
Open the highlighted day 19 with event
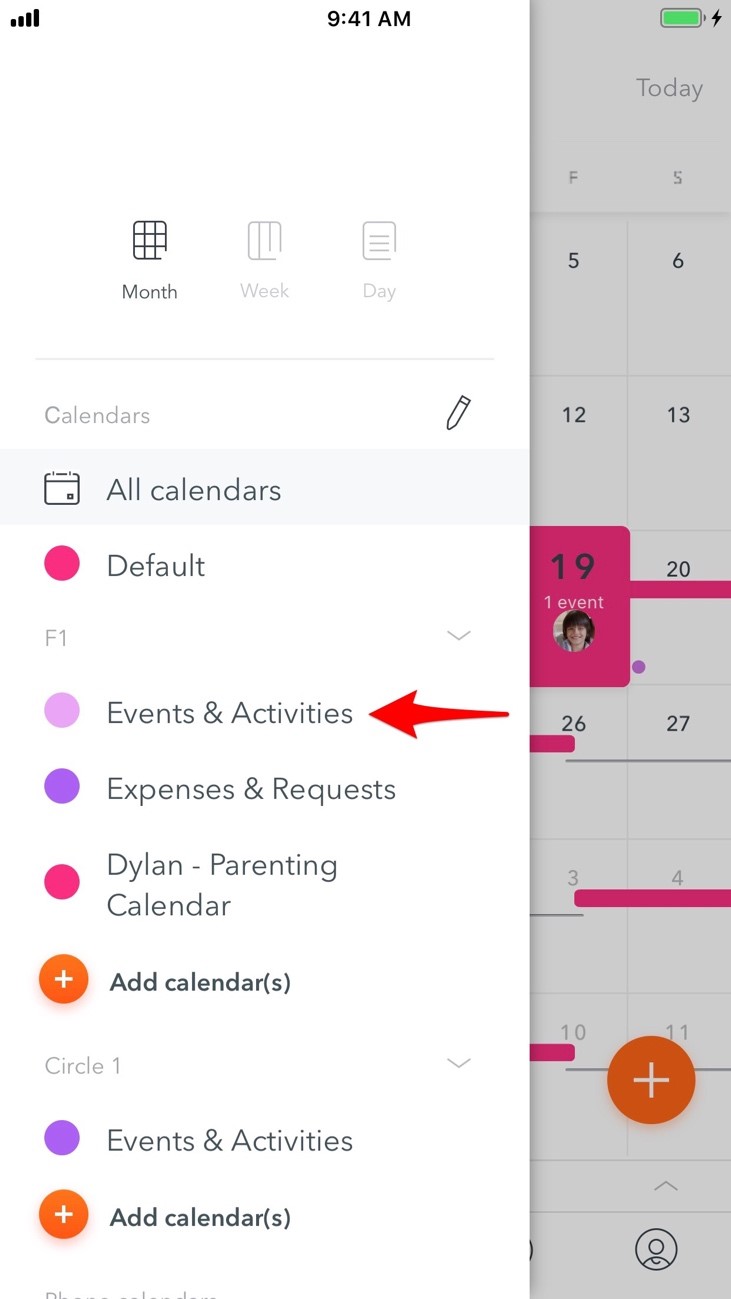[579, 606]
